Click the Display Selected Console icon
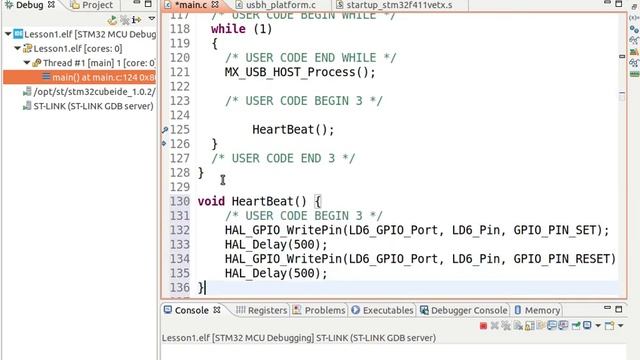Screen dimensions: 640x360 tap(587, 325)
